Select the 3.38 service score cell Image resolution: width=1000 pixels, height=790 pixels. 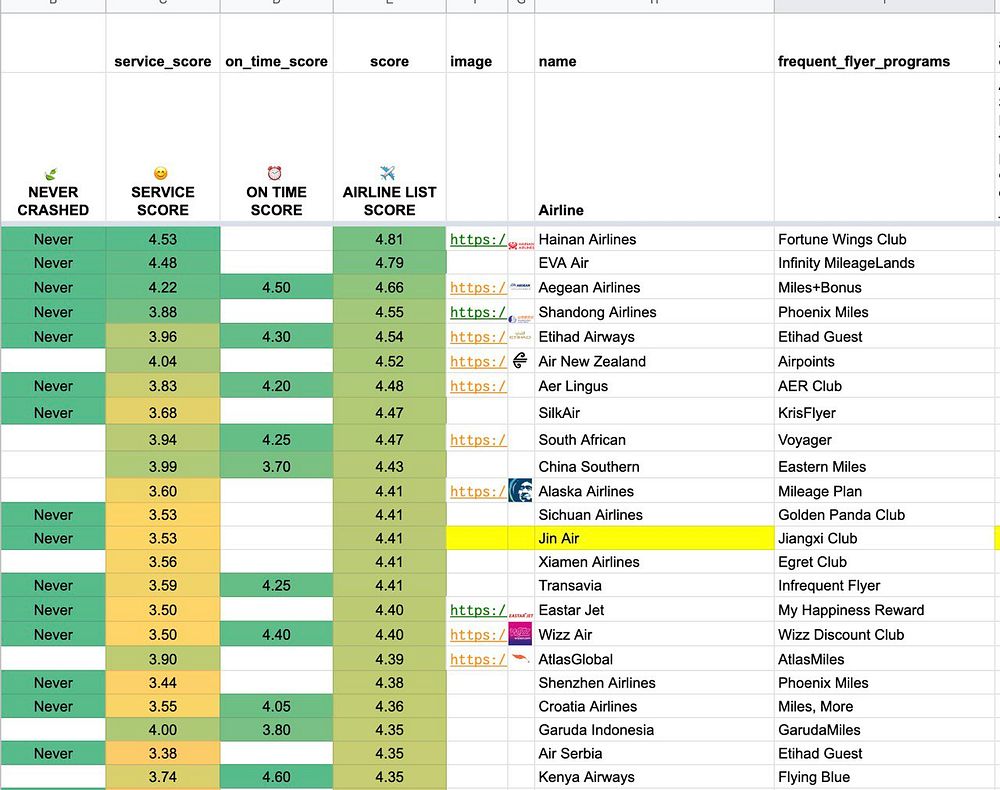click(163, 753)
